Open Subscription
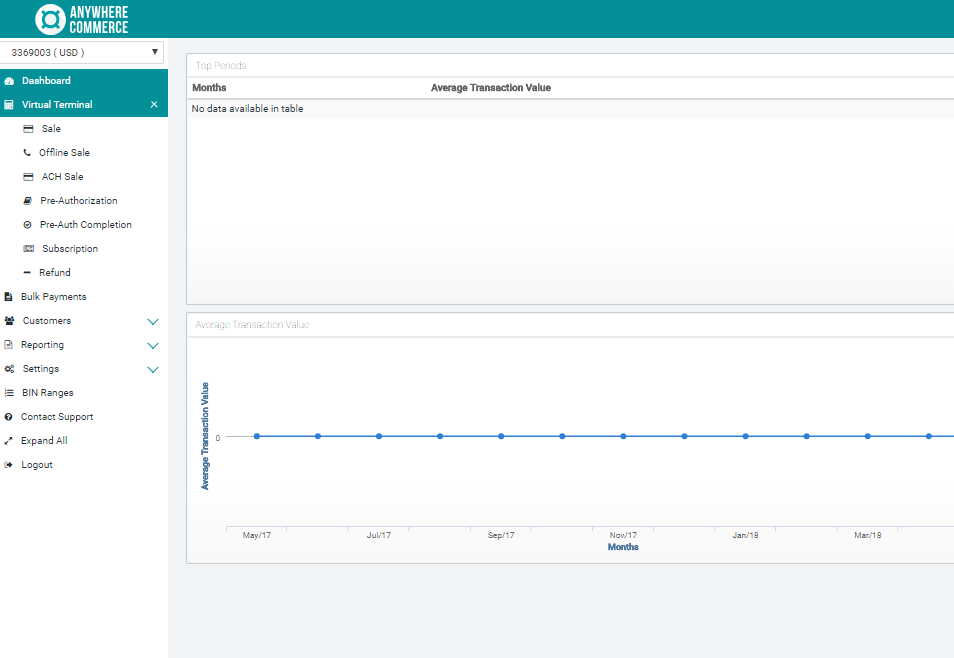Viewport: 954px width, 658px height. [70, 249]
